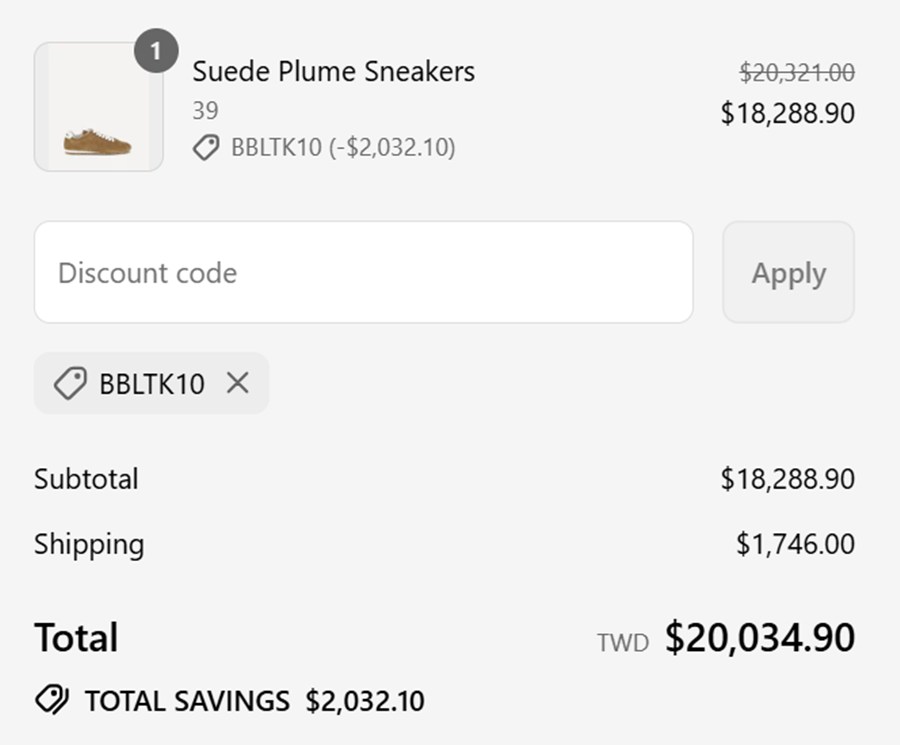Screen dimensions: 900x745
Task: Click the struck-through $20,321.00 original price
Action: click(x=796, y=72)
